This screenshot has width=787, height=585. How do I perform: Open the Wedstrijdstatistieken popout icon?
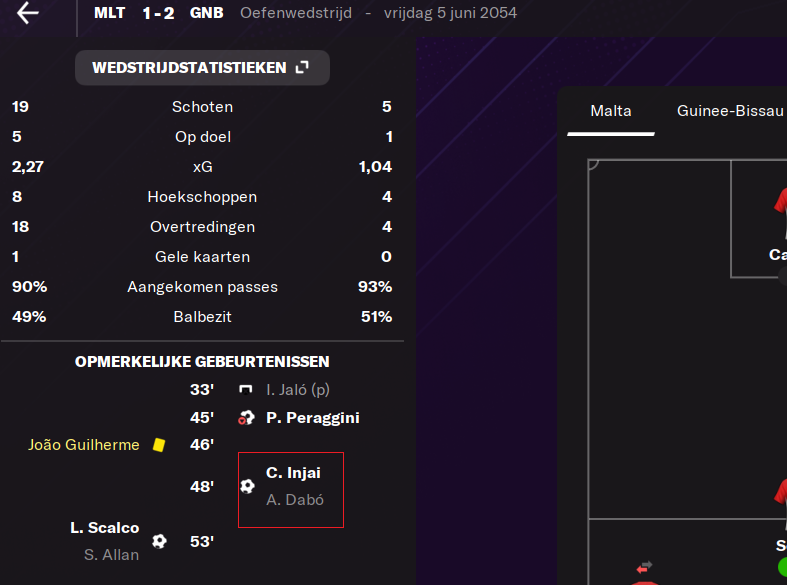click(x=302, y=67)
